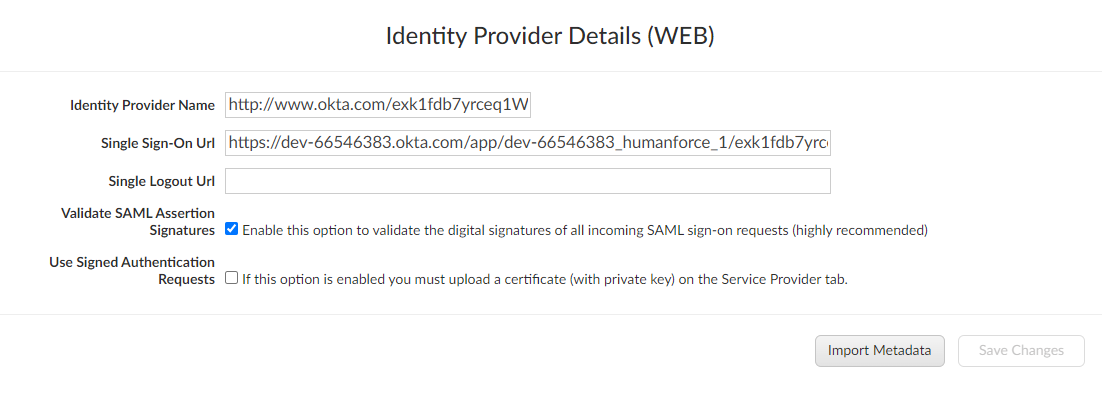Uncheck Validate SAML Assertion Signatures checkbox

pyautogui.click(x=232, y=229)
